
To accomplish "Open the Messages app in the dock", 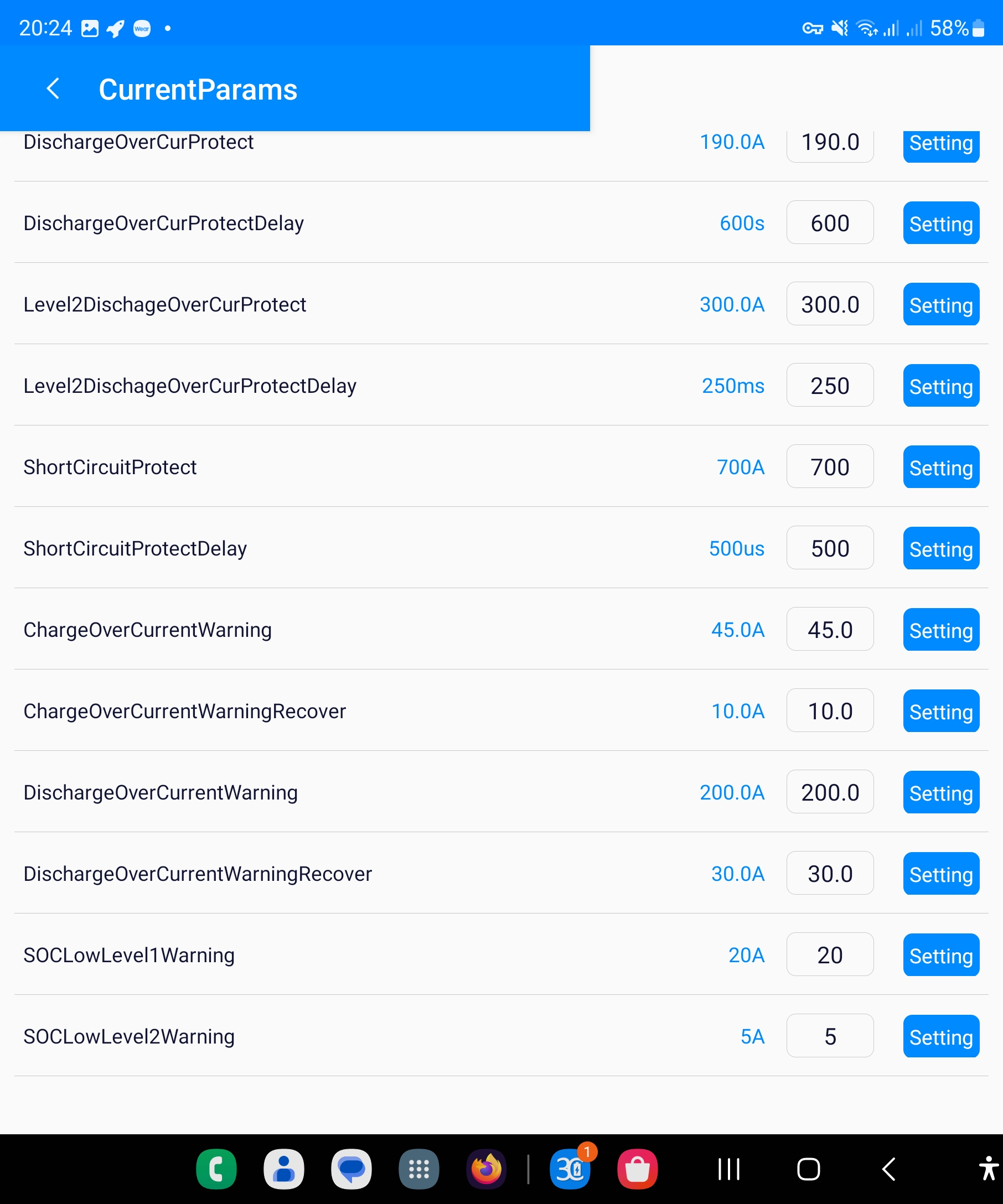I will pyautogui.click(x=351, y=1169).
